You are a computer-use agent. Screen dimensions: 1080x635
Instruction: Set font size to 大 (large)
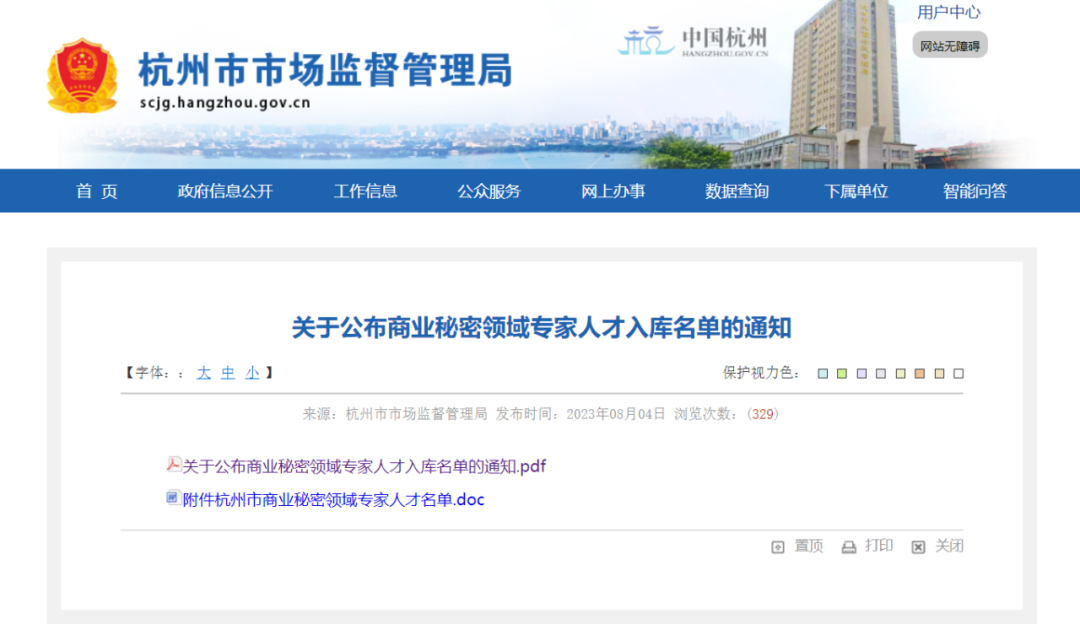click(x=204, y=373)
